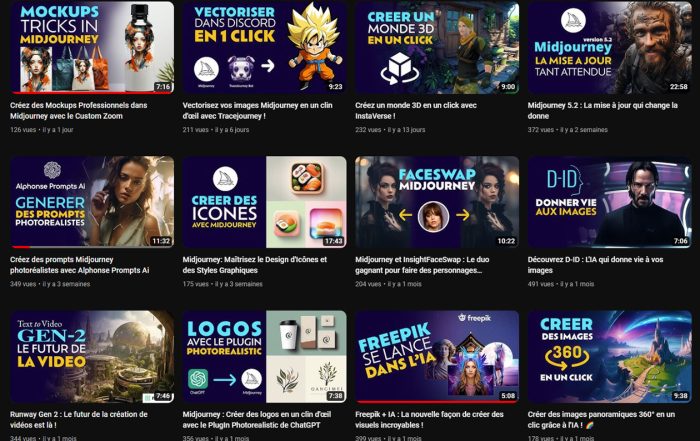Open the Logos avec le plugin Photorealistic thumbnail
The height and width of the screenshot is (441, 700).
264,357
